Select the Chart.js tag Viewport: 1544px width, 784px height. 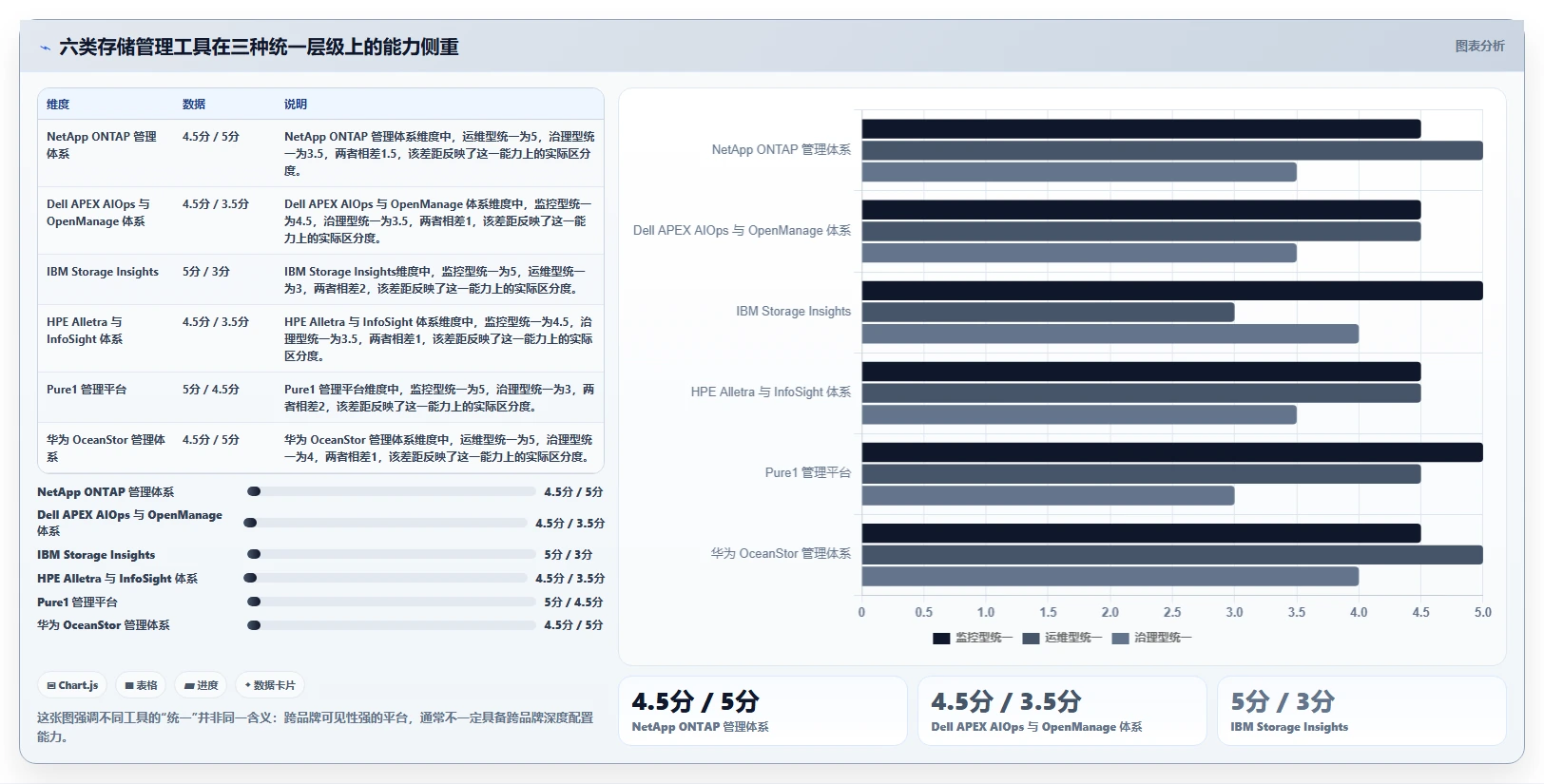73,685
